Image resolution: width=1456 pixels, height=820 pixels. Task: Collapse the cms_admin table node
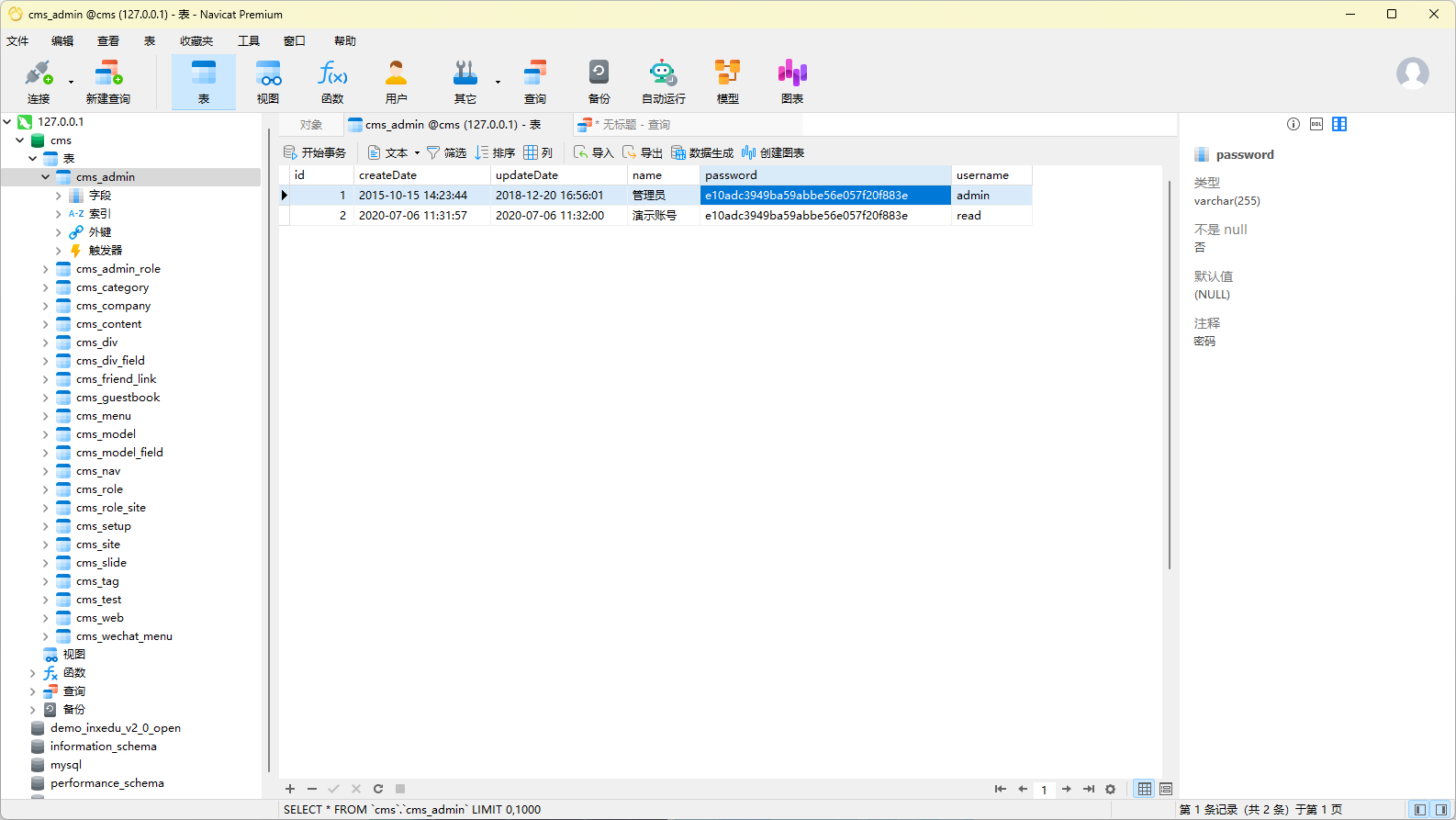click(x=46, y=176)
